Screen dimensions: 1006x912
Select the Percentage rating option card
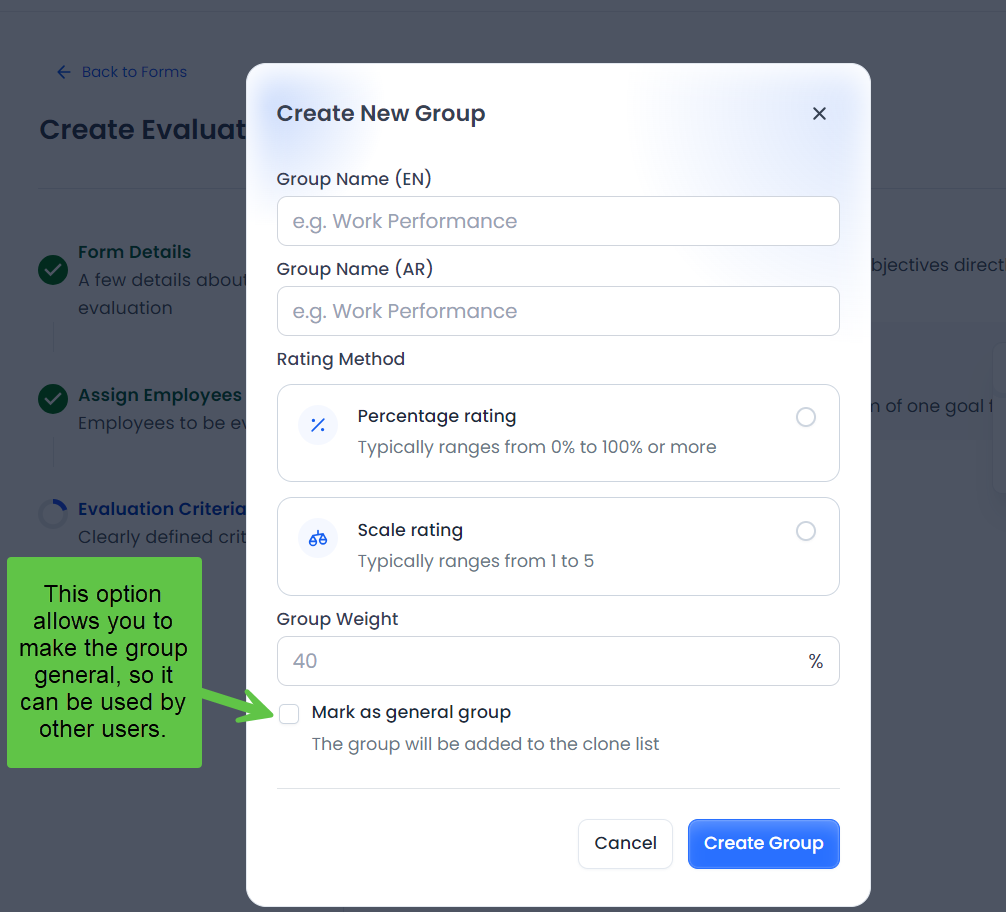coord(558,432)
